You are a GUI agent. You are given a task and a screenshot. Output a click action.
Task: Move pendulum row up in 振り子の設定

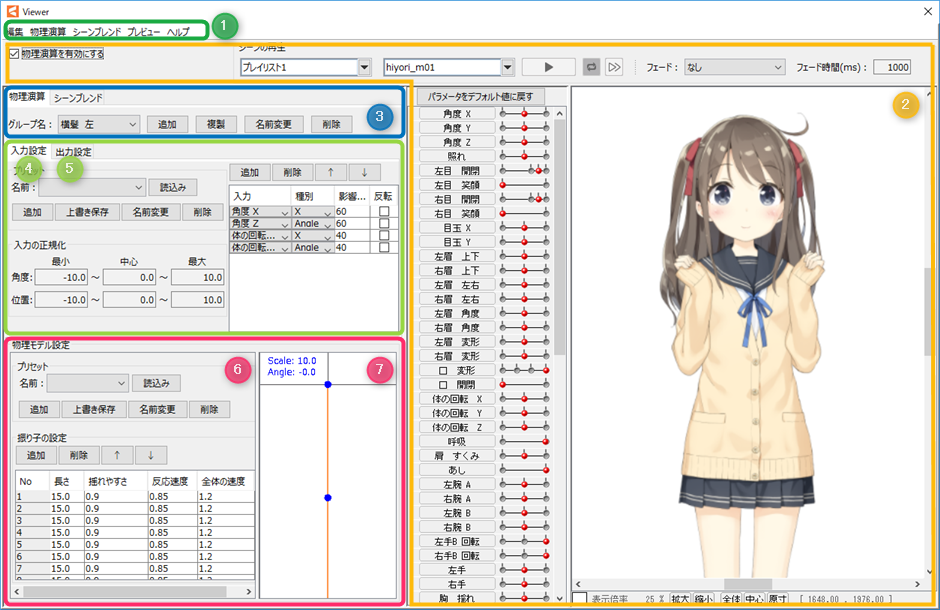(117, 455)
